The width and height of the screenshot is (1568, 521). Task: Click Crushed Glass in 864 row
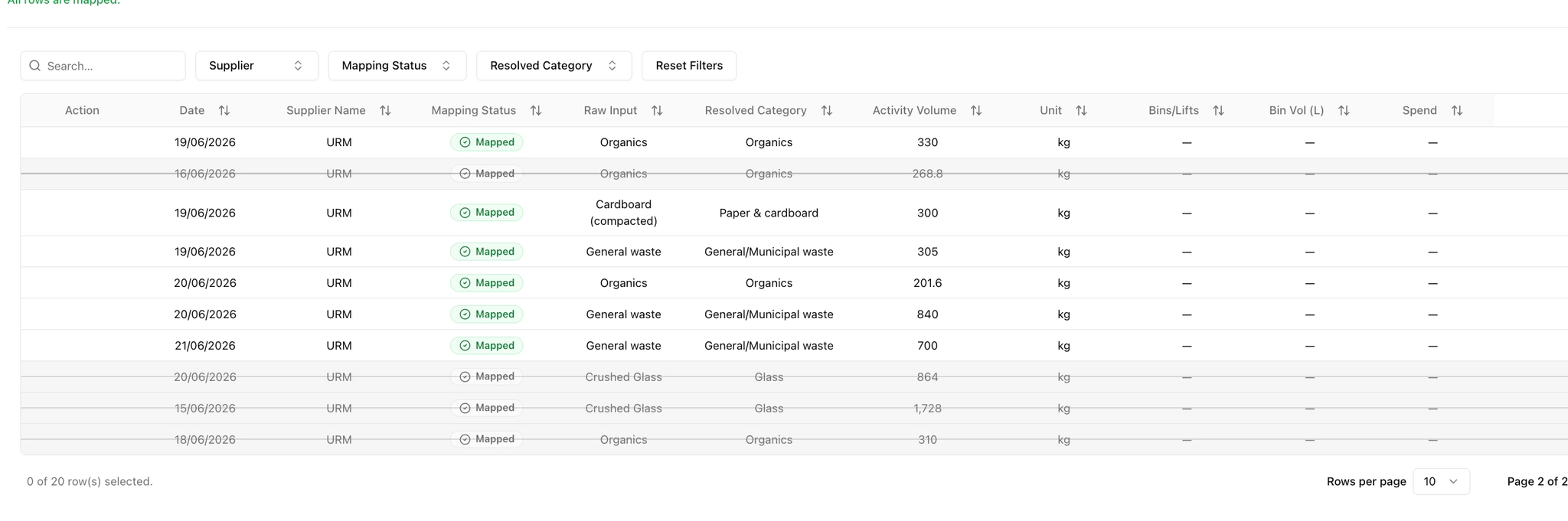pyautogui.click(x=624, y=377)
